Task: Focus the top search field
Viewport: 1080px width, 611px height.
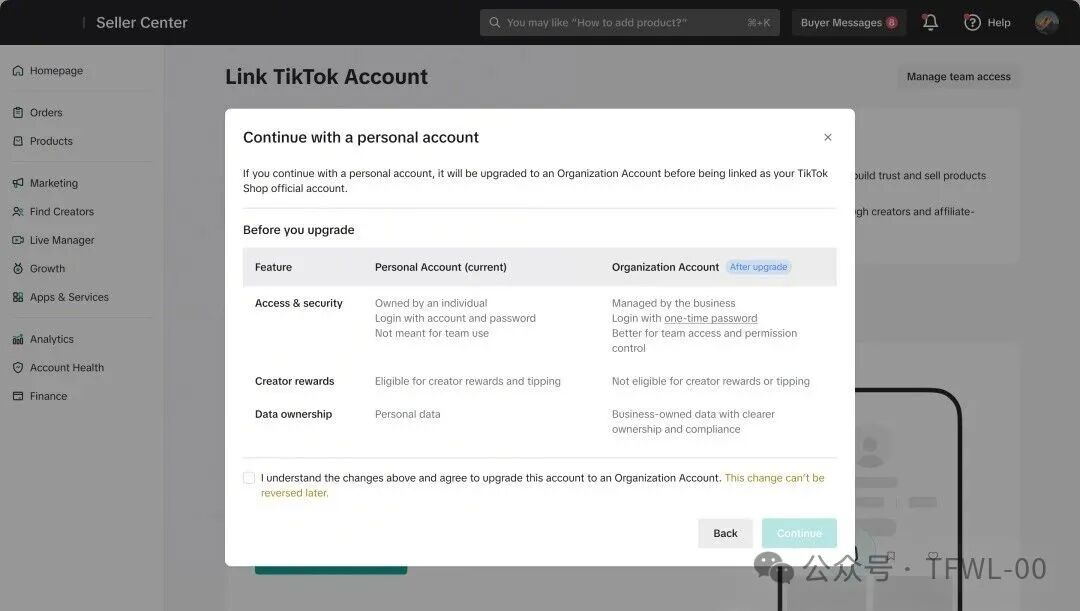Action: pyautogui.click(x=630, y=23)
